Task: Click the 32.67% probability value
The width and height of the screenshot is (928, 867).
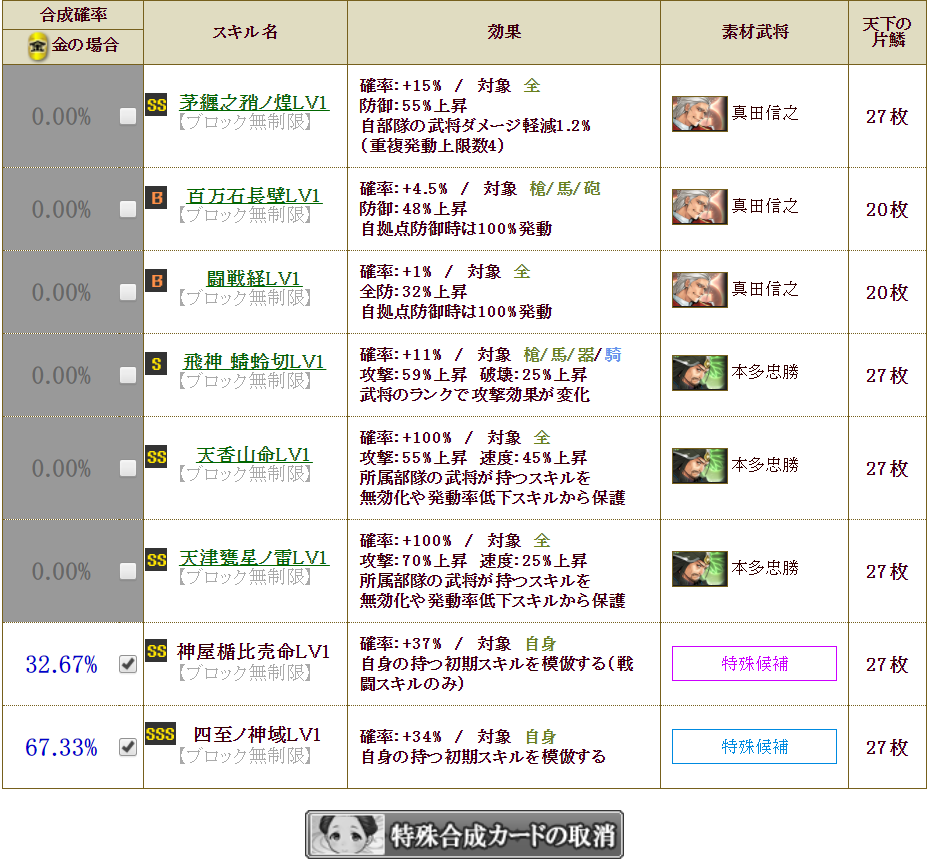Action: click(x=61, y=665)
